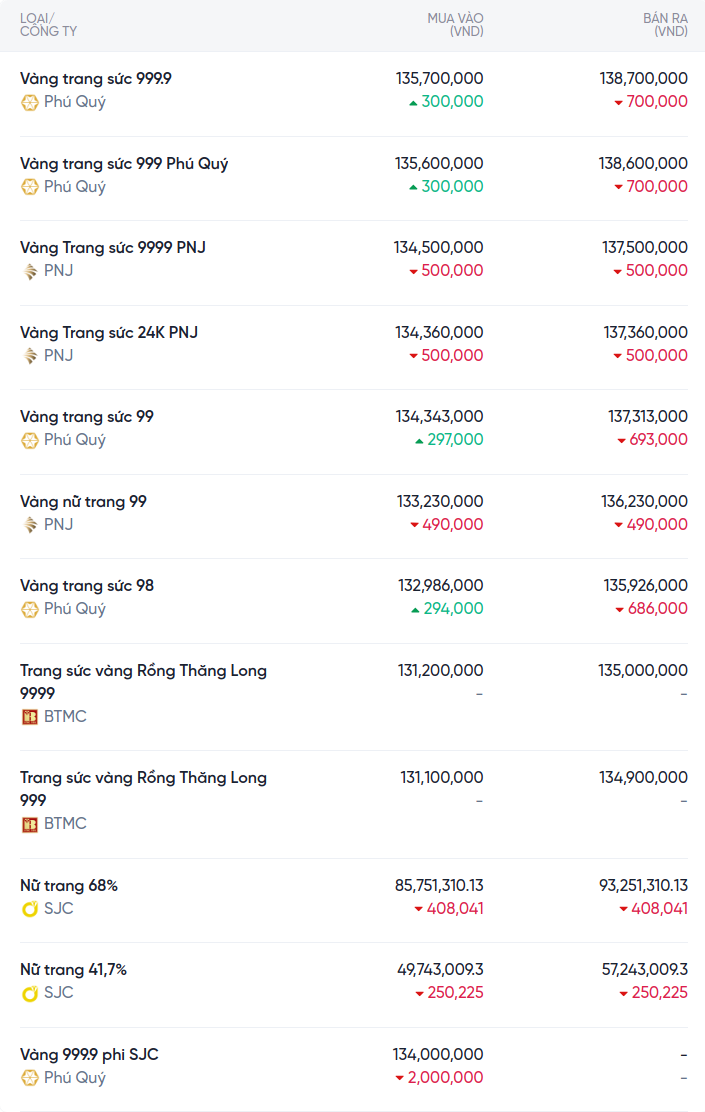This screenshot has height=1112, width=705.
Task: Click Phú Quý logo under Vàng 999.9 phi SJC
Action: (30, 1078)
